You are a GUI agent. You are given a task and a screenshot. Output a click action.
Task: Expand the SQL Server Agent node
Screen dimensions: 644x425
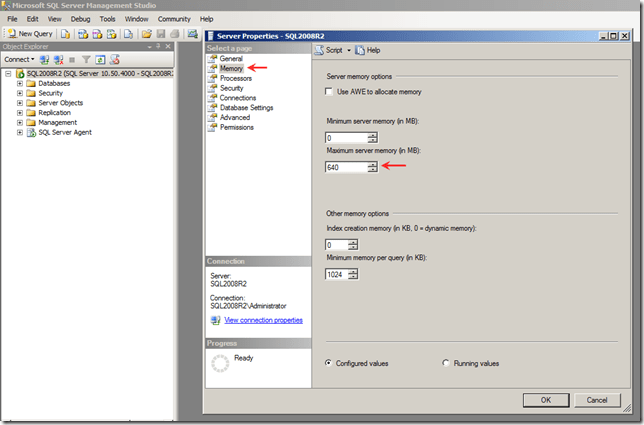[x=19, y=132]
